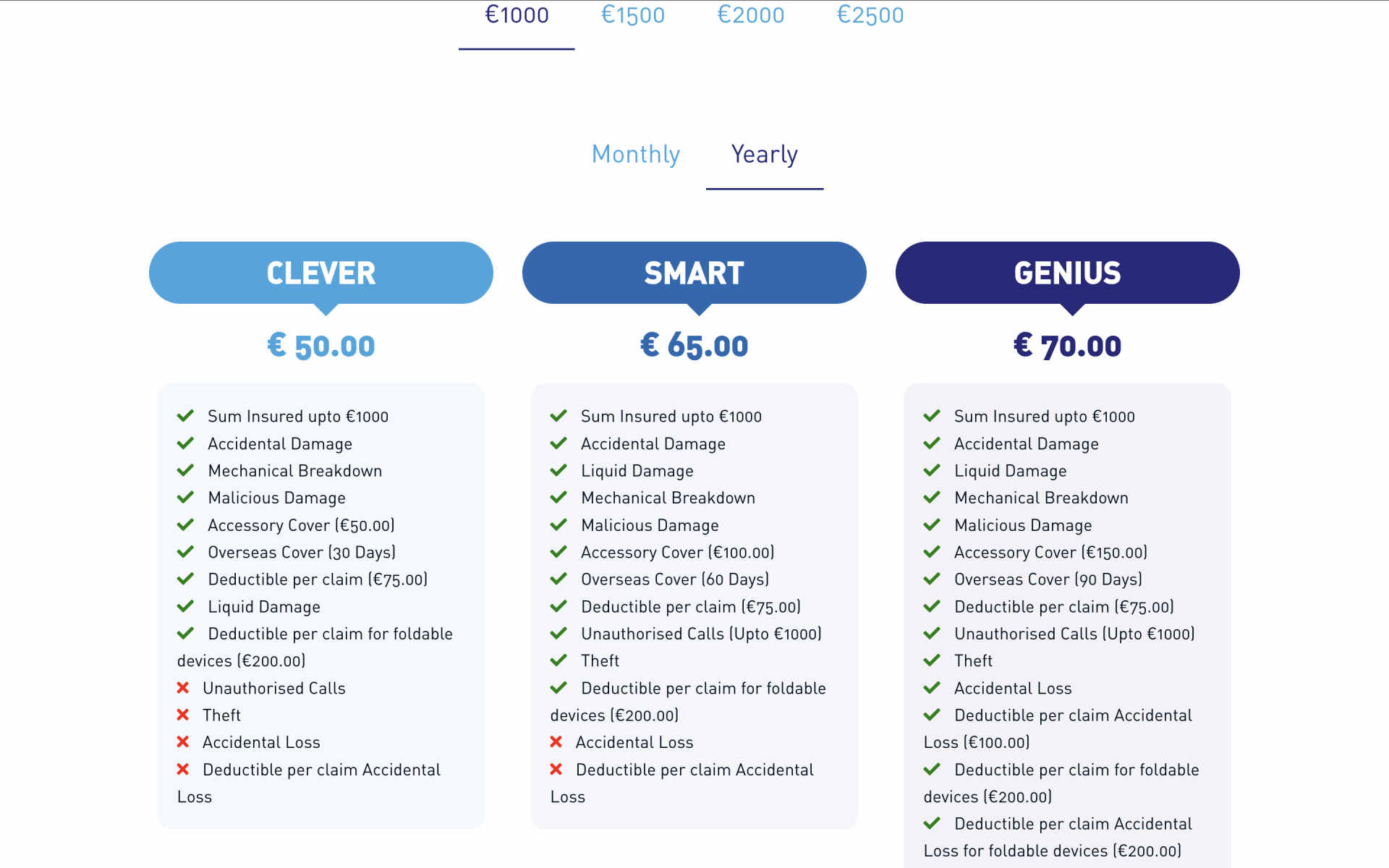This screenshot has height=868, width=1389.
Task: Click Clever Accessory Cover (€50.00) item
Action: (301, 525)
